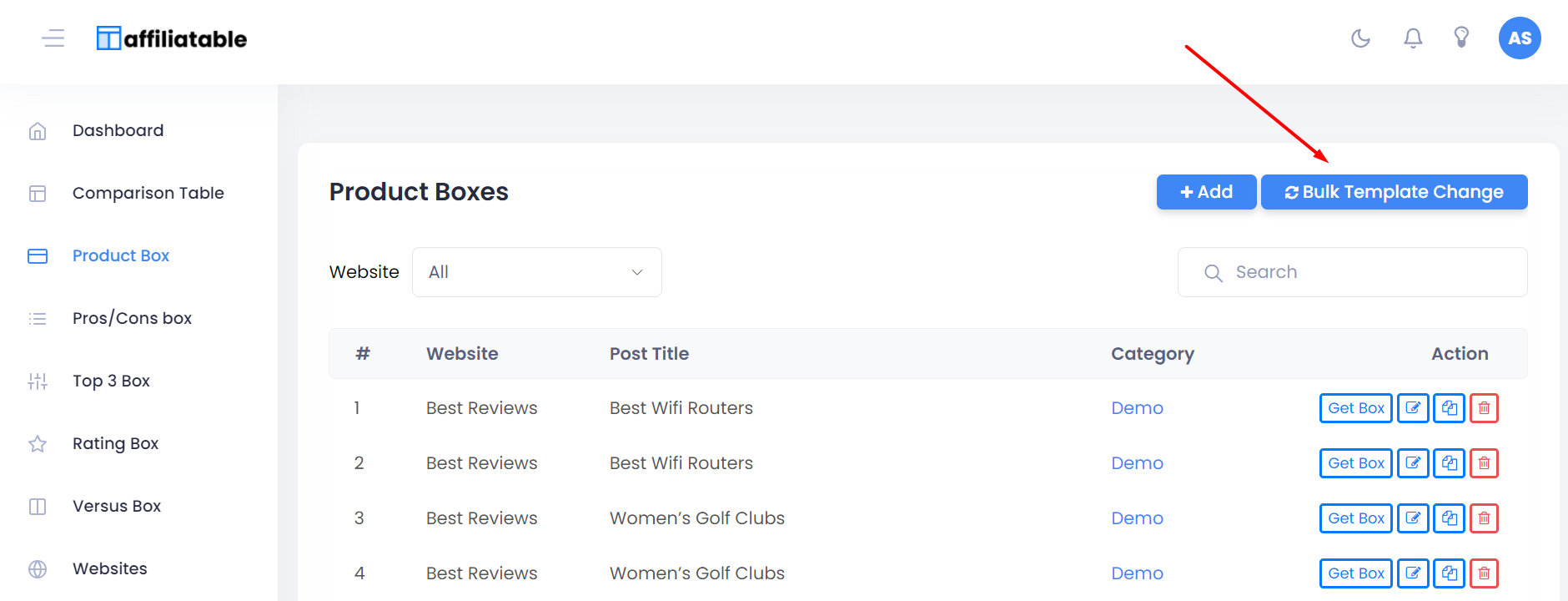The width and height of the screenshot is (1568, 601).
Task: Click Get Box for row 3
Action: pyautogui.click(x=1356, y=518)
